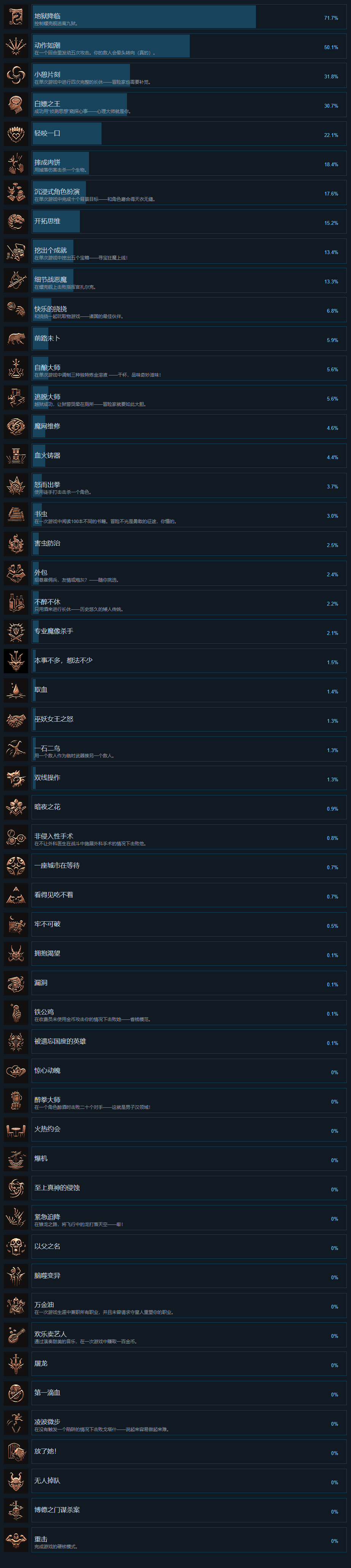
Task: Click the 书虫 book stack icon
Action: pos(16,514)
